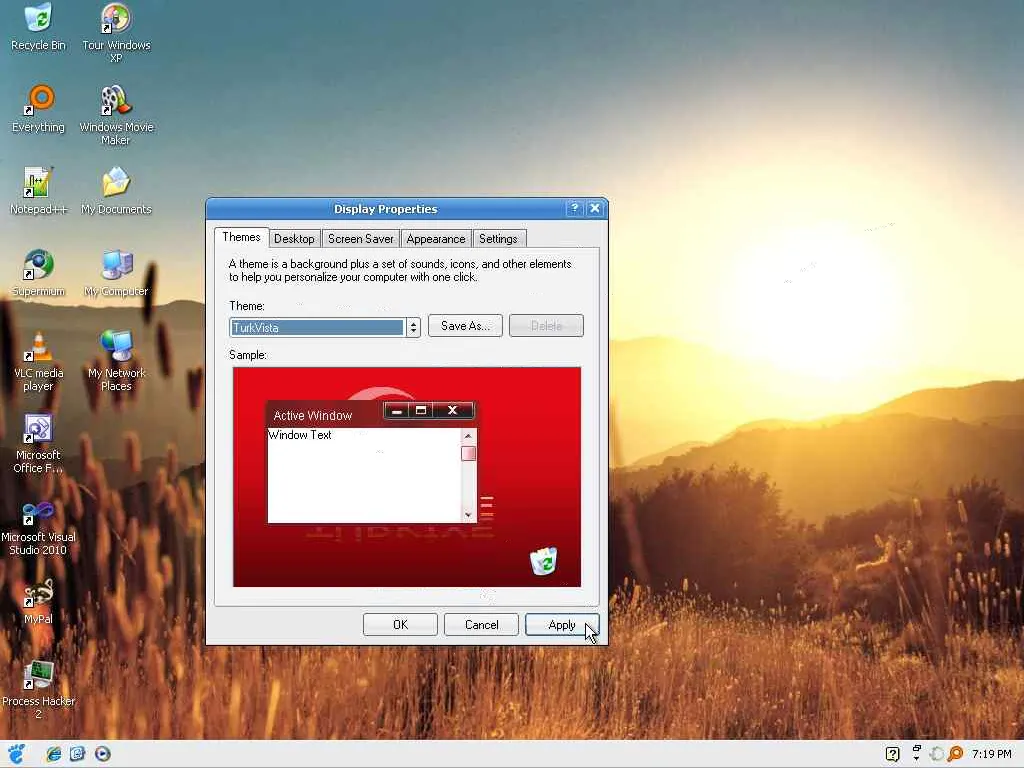Click the Recycle Bin in theme sample
Image resolution: width=1024 pixels, height=768 pixels.
[543, 561]
